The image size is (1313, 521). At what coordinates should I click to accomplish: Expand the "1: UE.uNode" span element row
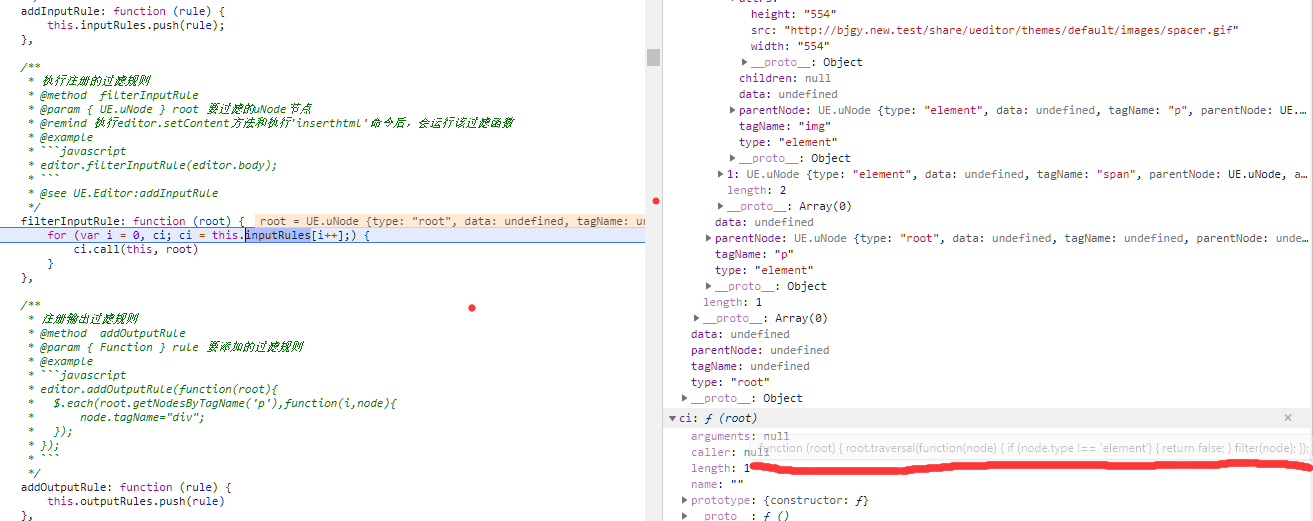[x=721, y=174]
